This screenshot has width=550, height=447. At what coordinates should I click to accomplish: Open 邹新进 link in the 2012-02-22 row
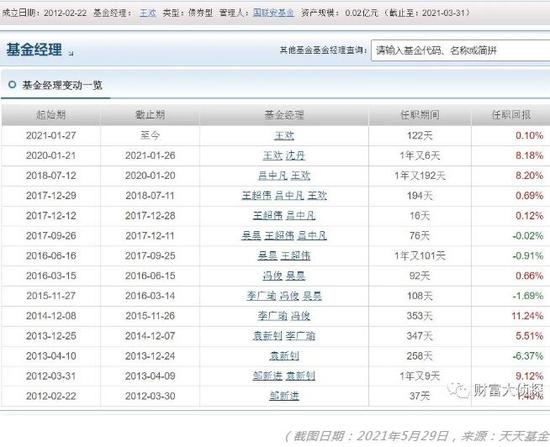tap(284, 396)
